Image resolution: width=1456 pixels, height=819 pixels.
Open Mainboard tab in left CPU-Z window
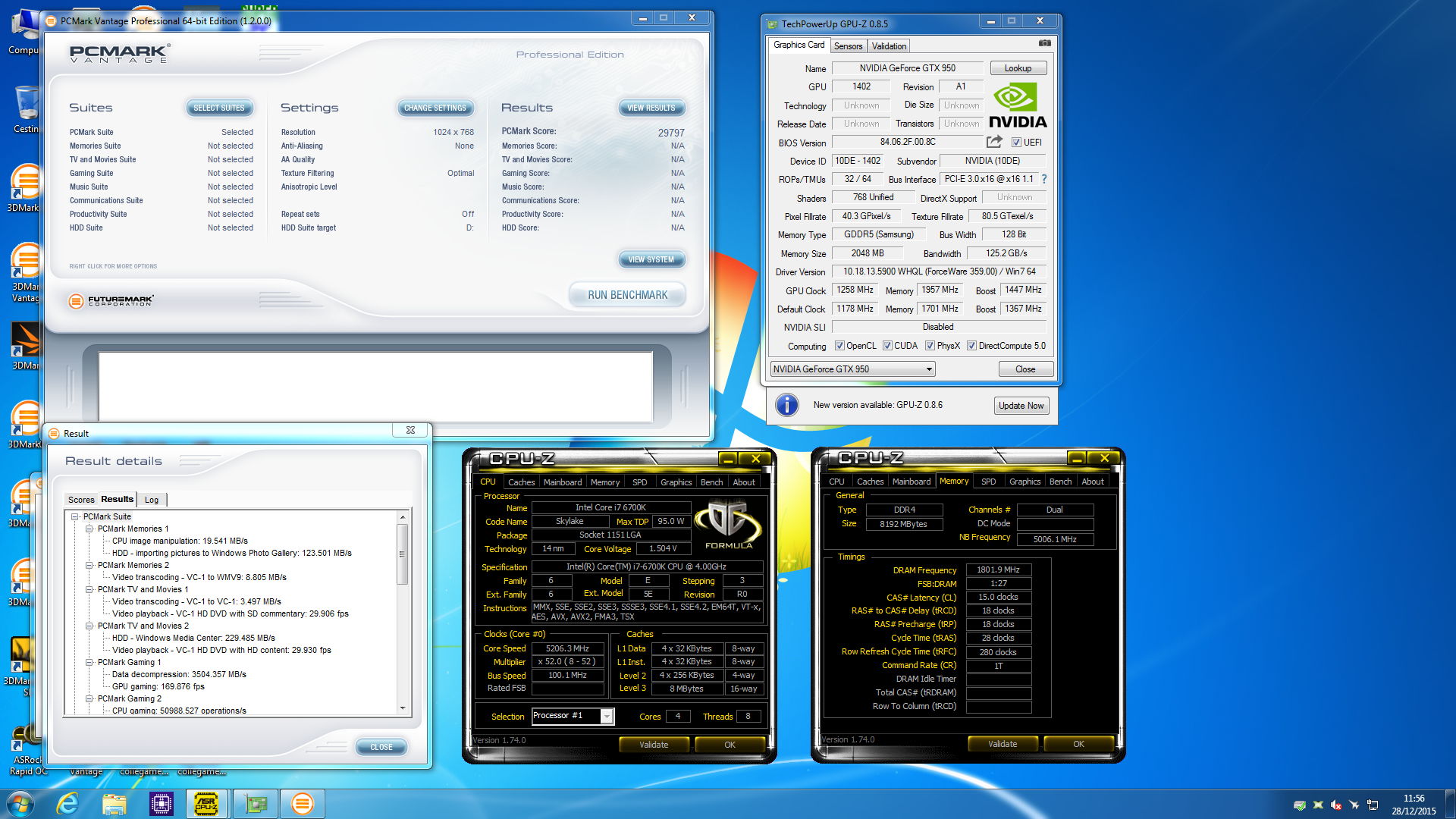pos(563,482)
